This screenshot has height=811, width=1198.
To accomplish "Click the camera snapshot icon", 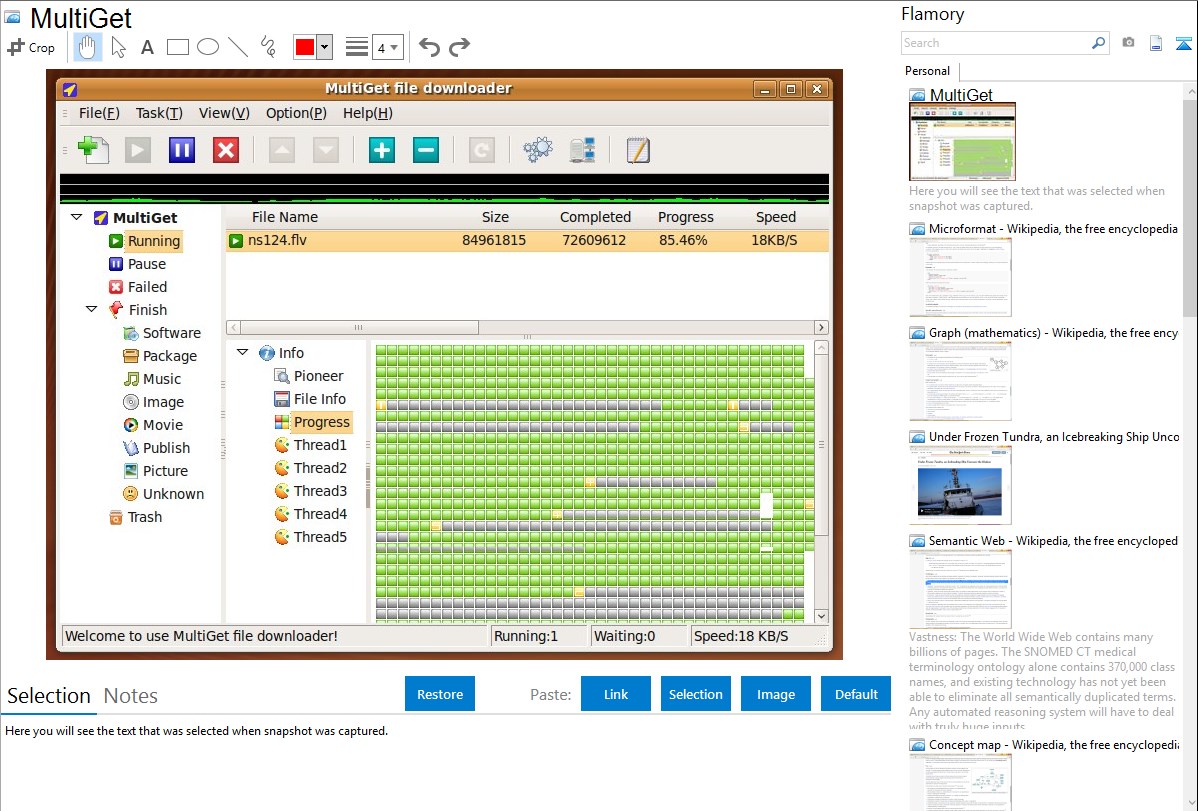I will coord(1128,43).
